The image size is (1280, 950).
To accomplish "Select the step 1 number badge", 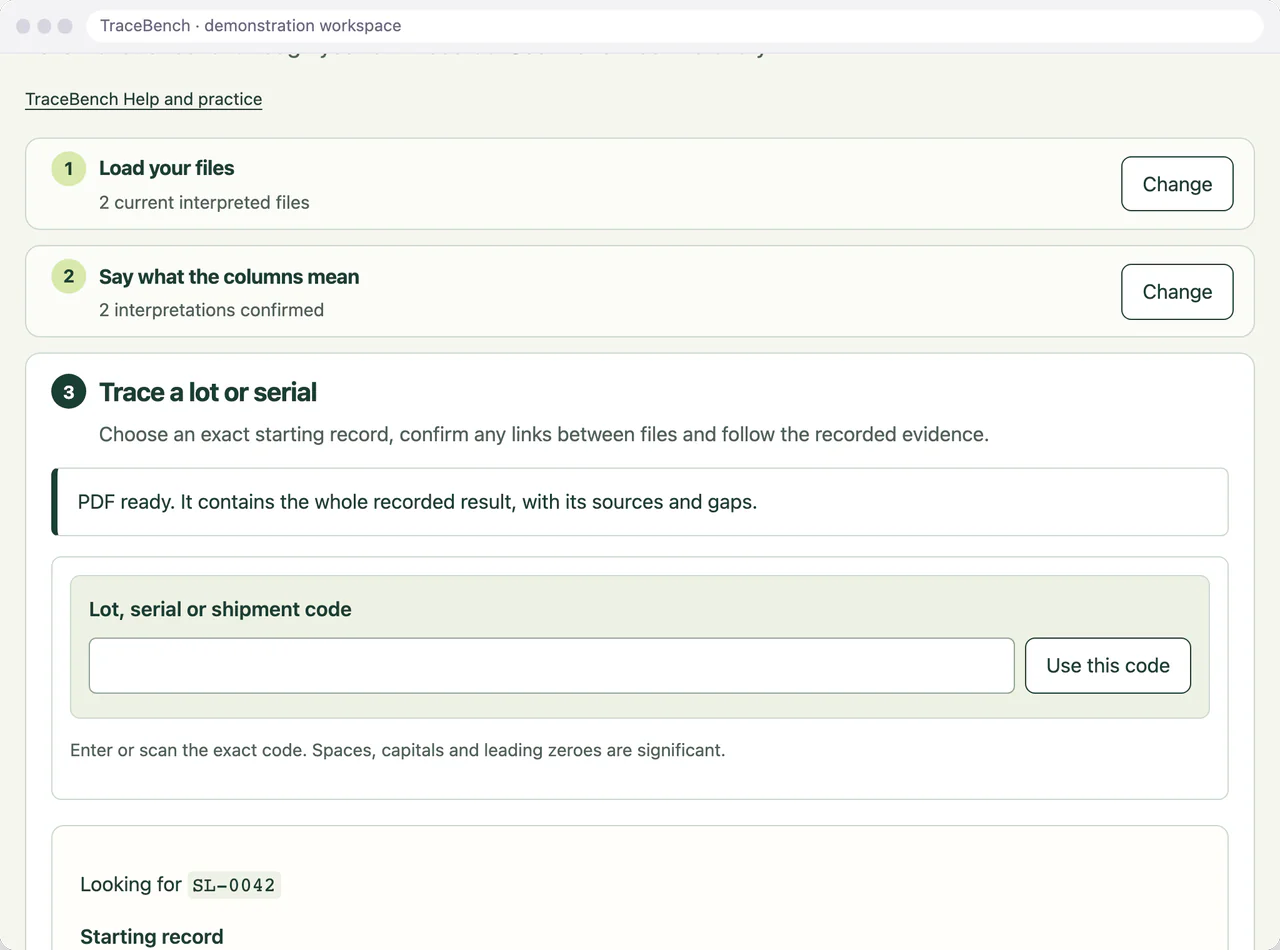I will (x=68, y=168).
